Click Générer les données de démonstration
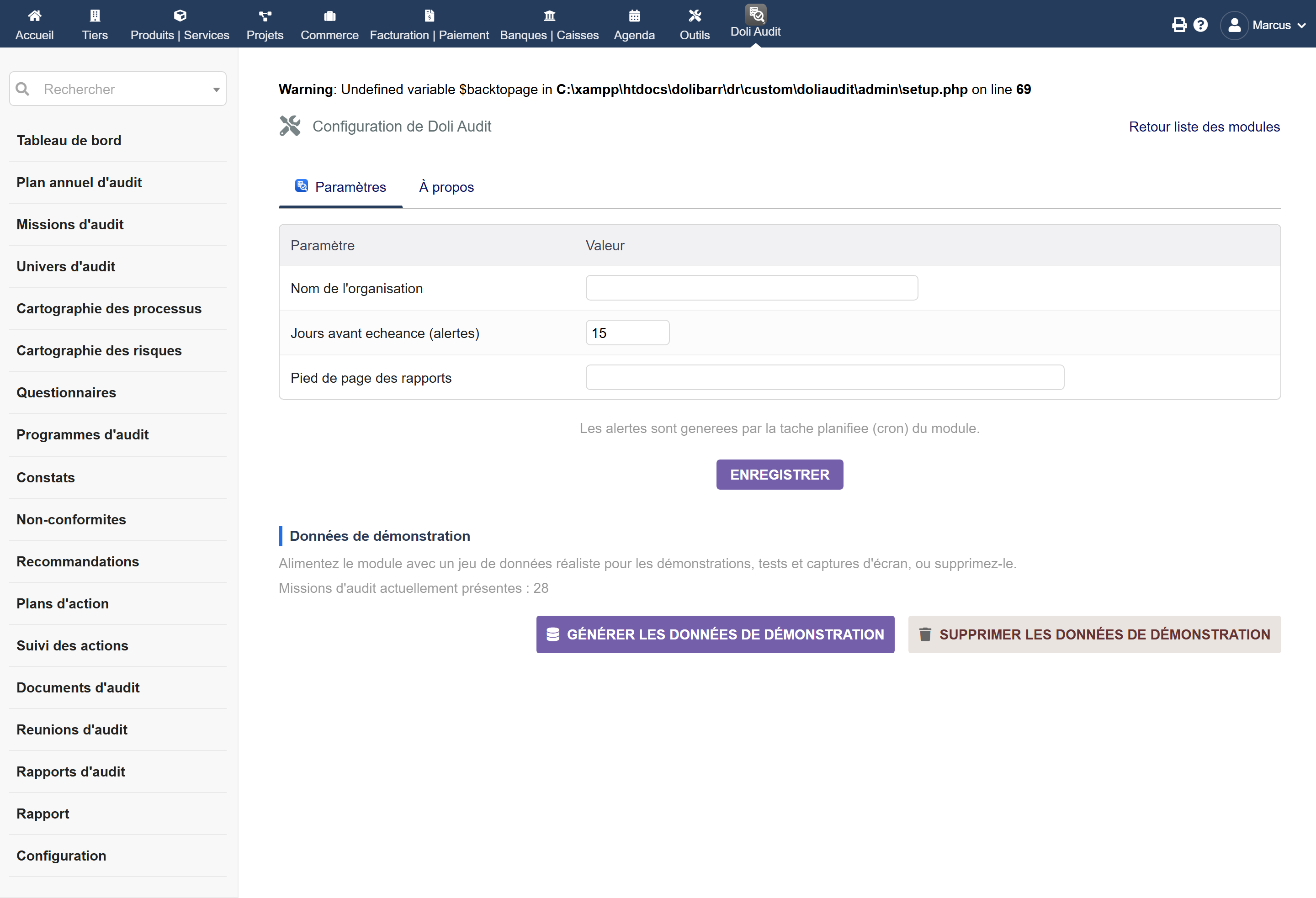Screen dimensions: 1316x898 (715, 634)
